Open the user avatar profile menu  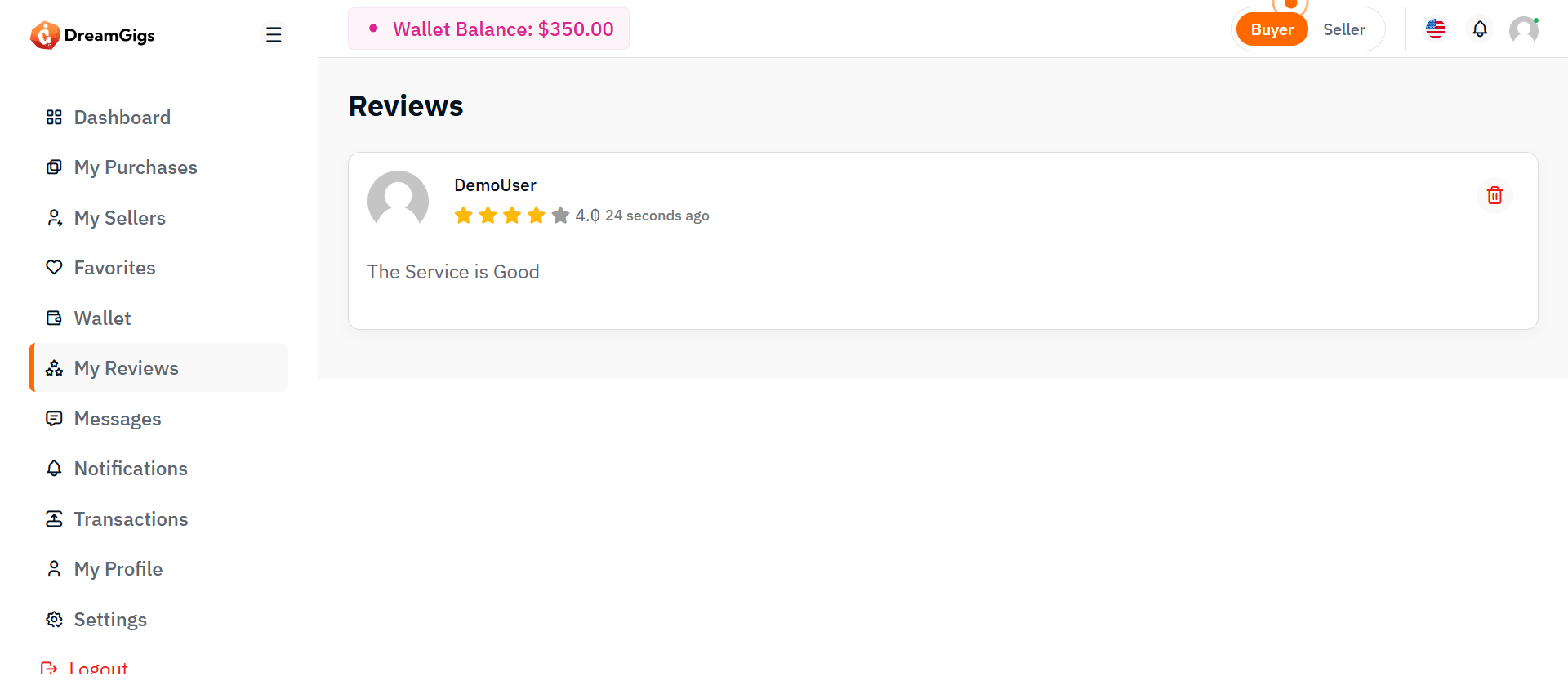1523,29
